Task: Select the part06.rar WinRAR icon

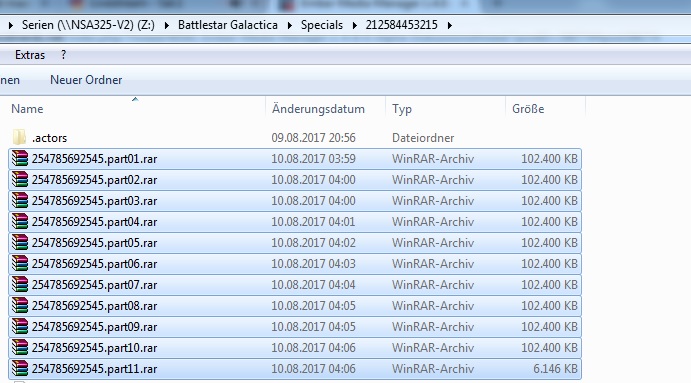Action: (x=20, y=264)
